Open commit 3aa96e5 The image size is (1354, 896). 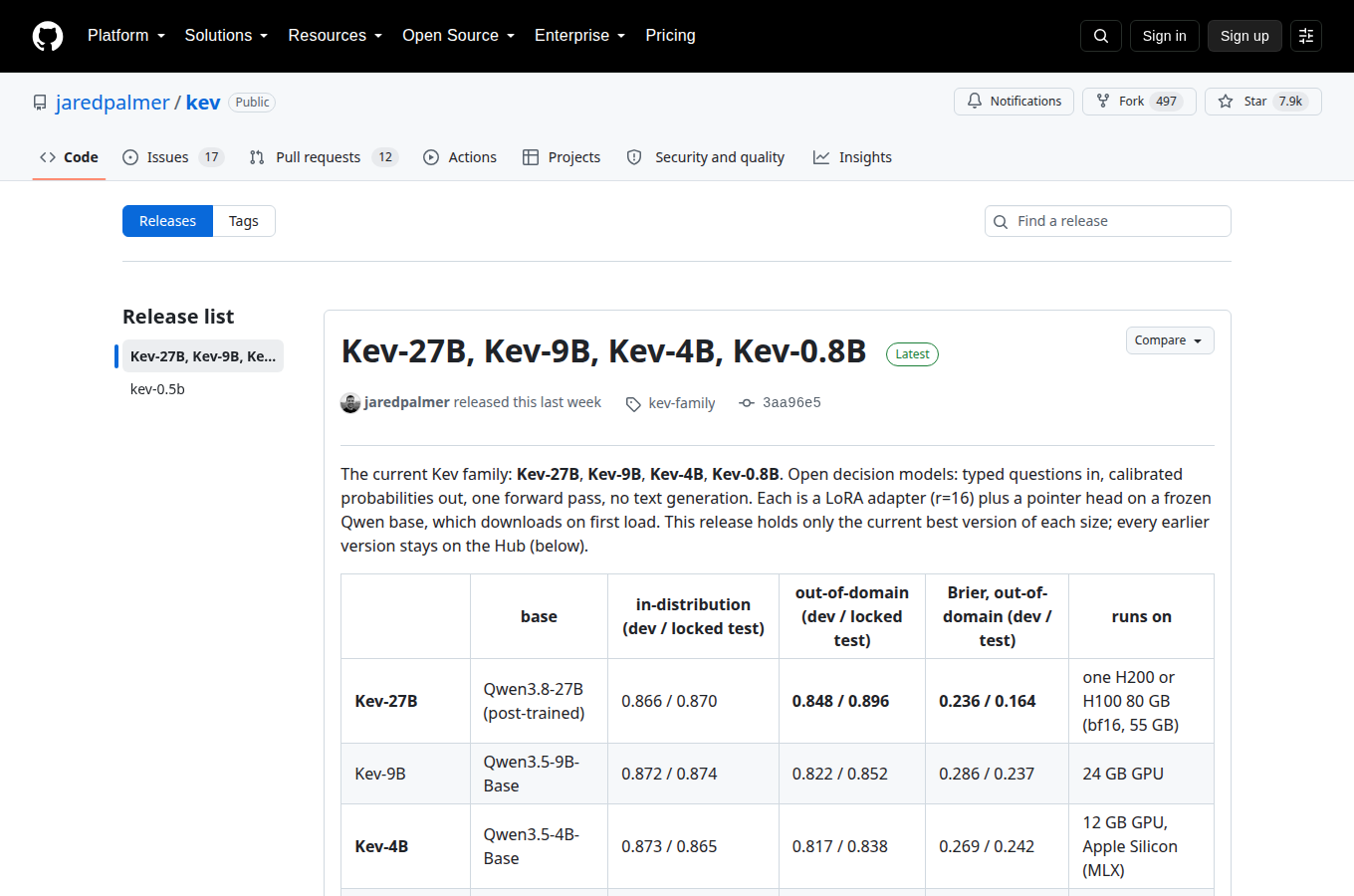791,403
